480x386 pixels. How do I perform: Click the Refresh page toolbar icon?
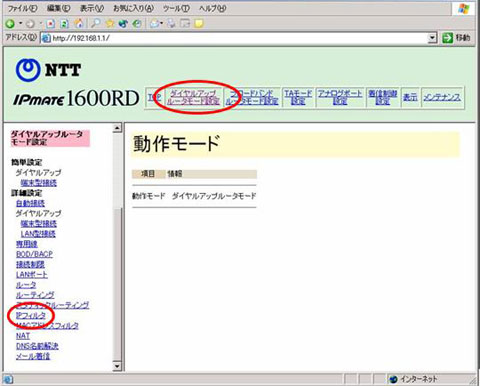(65, 24)
